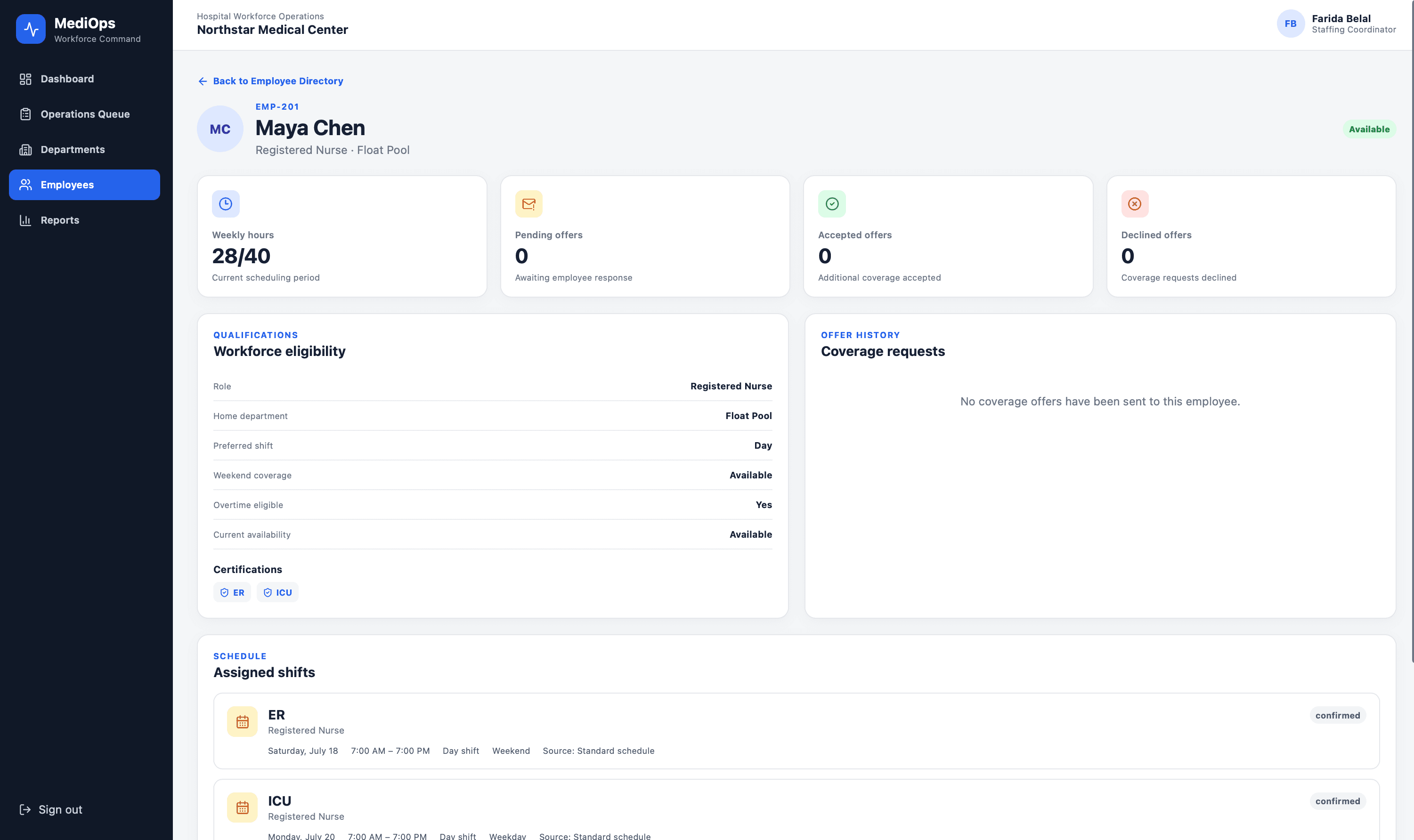Click the MC employee avatar
The height and width of the screenshot is (840, 1414).
pos(220,129)
